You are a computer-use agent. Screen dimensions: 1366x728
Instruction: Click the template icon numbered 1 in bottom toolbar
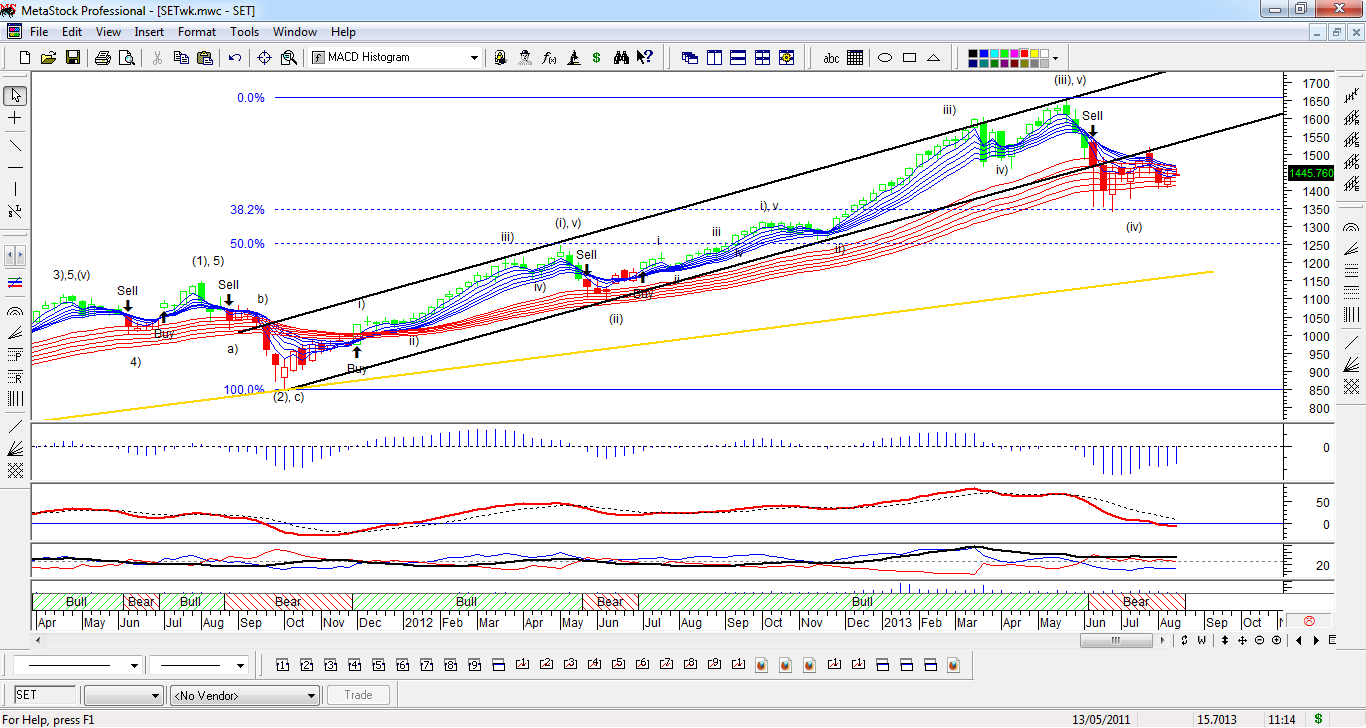point(282,665)
